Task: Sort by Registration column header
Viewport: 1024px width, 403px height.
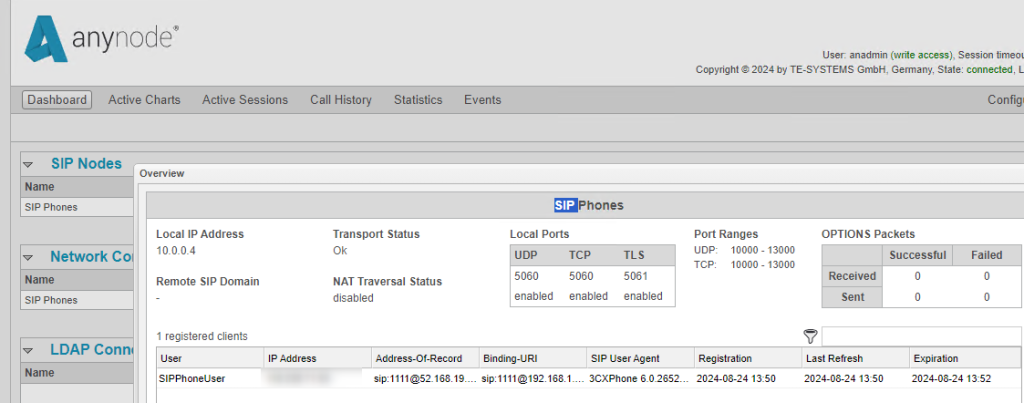Action: pos(725,358)
